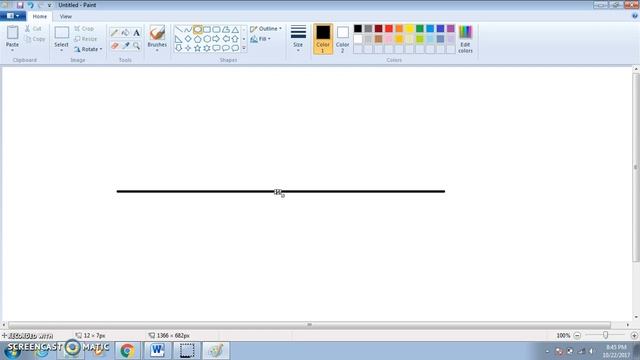Pick the green color swatch
Viewport: 640px width, 360px height.
point(420,28)
